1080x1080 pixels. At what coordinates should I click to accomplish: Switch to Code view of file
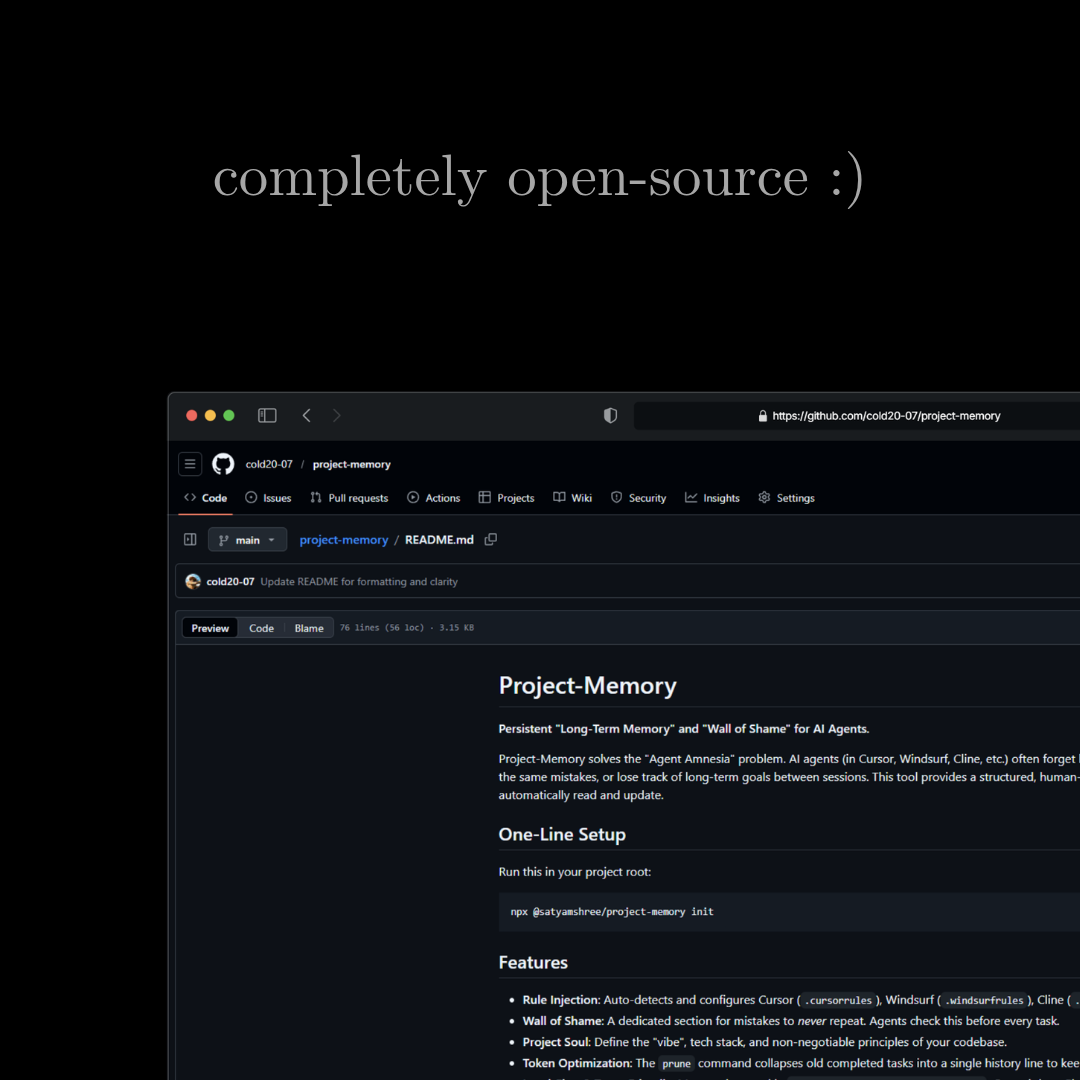261,628
